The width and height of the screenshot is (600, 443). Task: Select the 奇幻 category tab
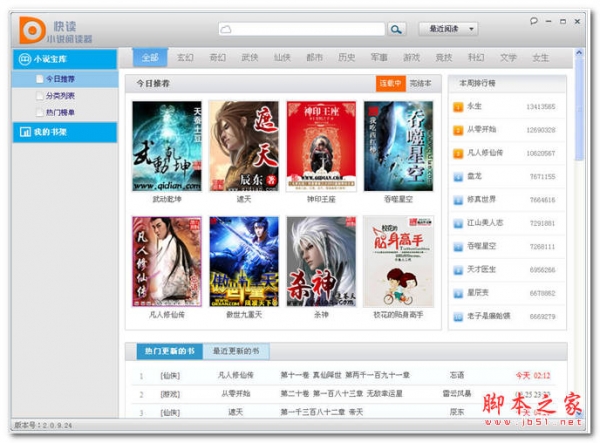(x=217, y=58)
